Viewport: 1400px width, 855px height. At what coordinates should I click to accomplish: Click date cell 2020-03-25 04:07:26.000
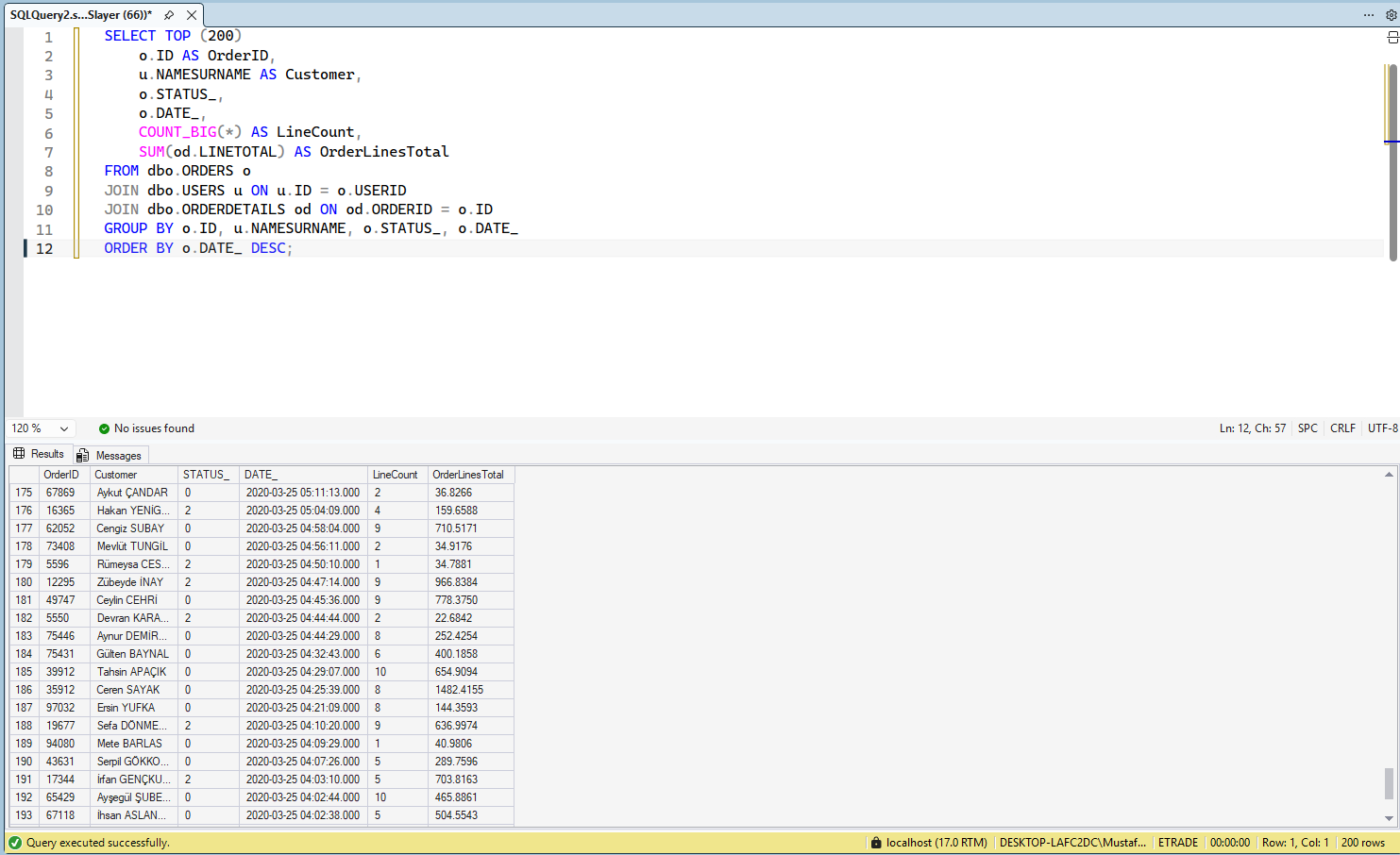[x=303, y=762]
